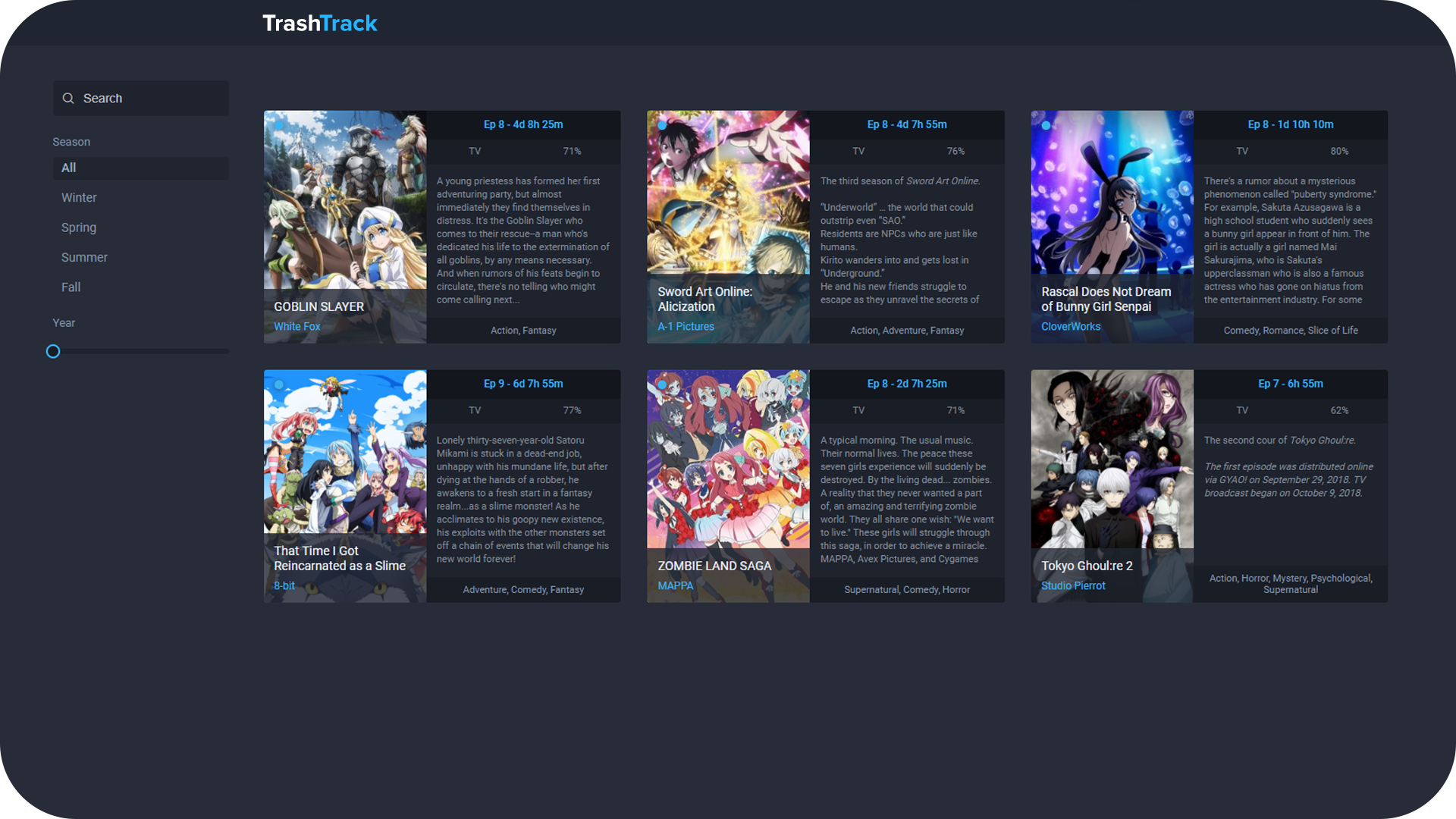
Task: Click blue dot on Slime cover
Action: 279,384
